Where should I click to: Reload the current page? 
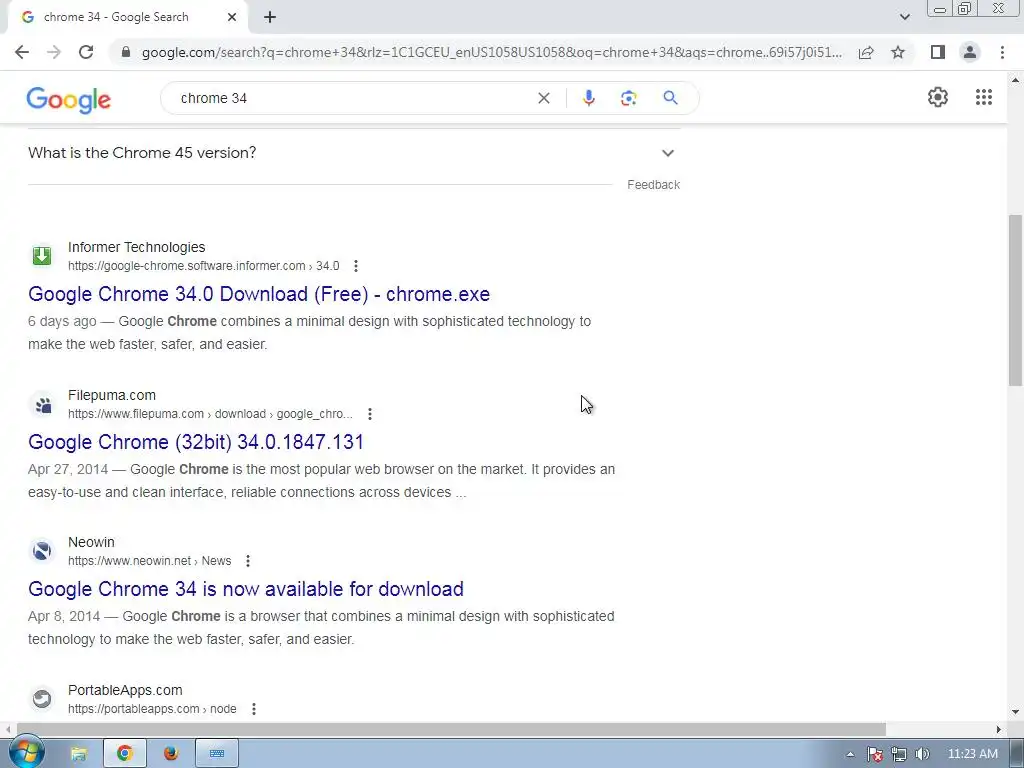tap(86, 52)
